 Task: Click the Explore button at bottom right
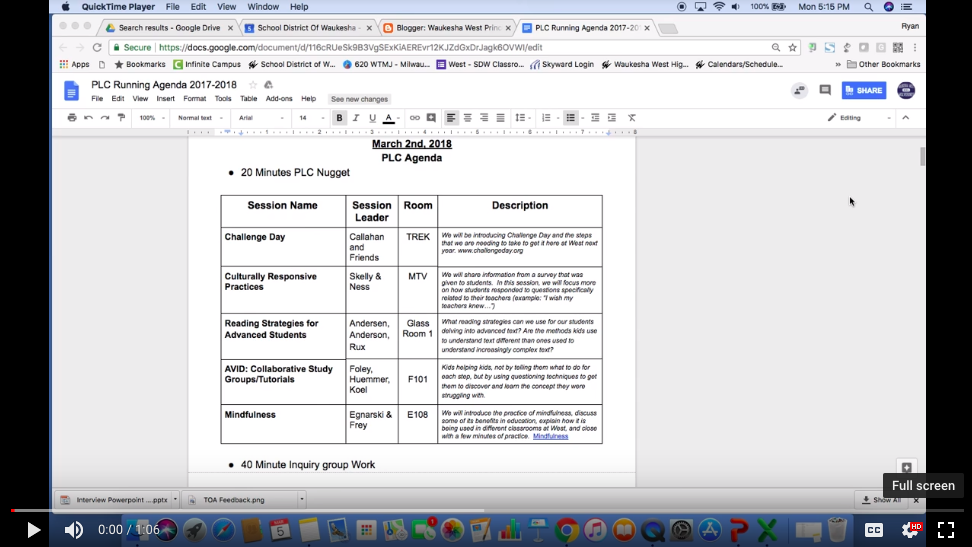(x=906, y=468)
